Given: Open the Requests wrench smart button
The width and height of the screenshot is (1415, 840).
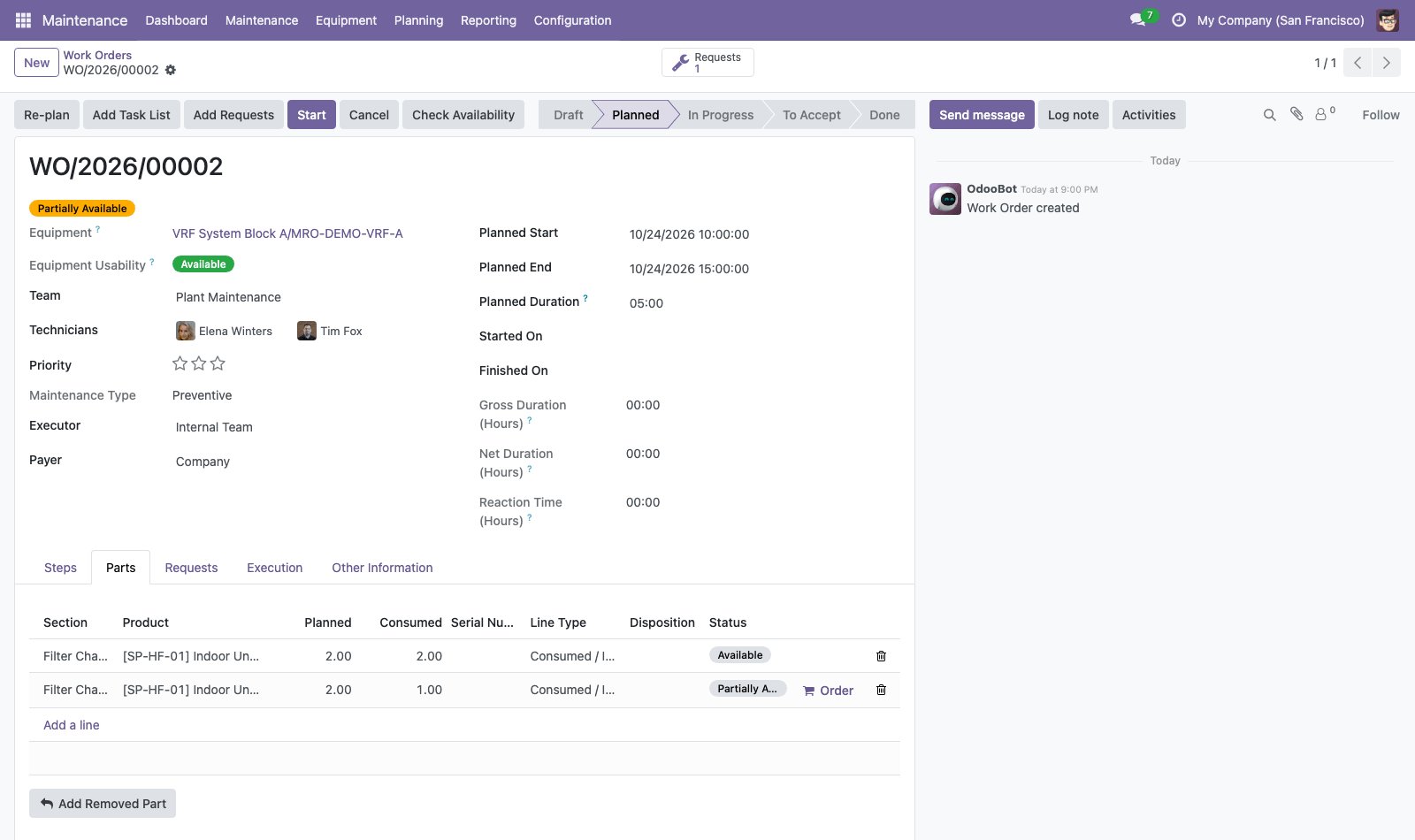Looking at the screenshot, I should click(x=707, y=63).
